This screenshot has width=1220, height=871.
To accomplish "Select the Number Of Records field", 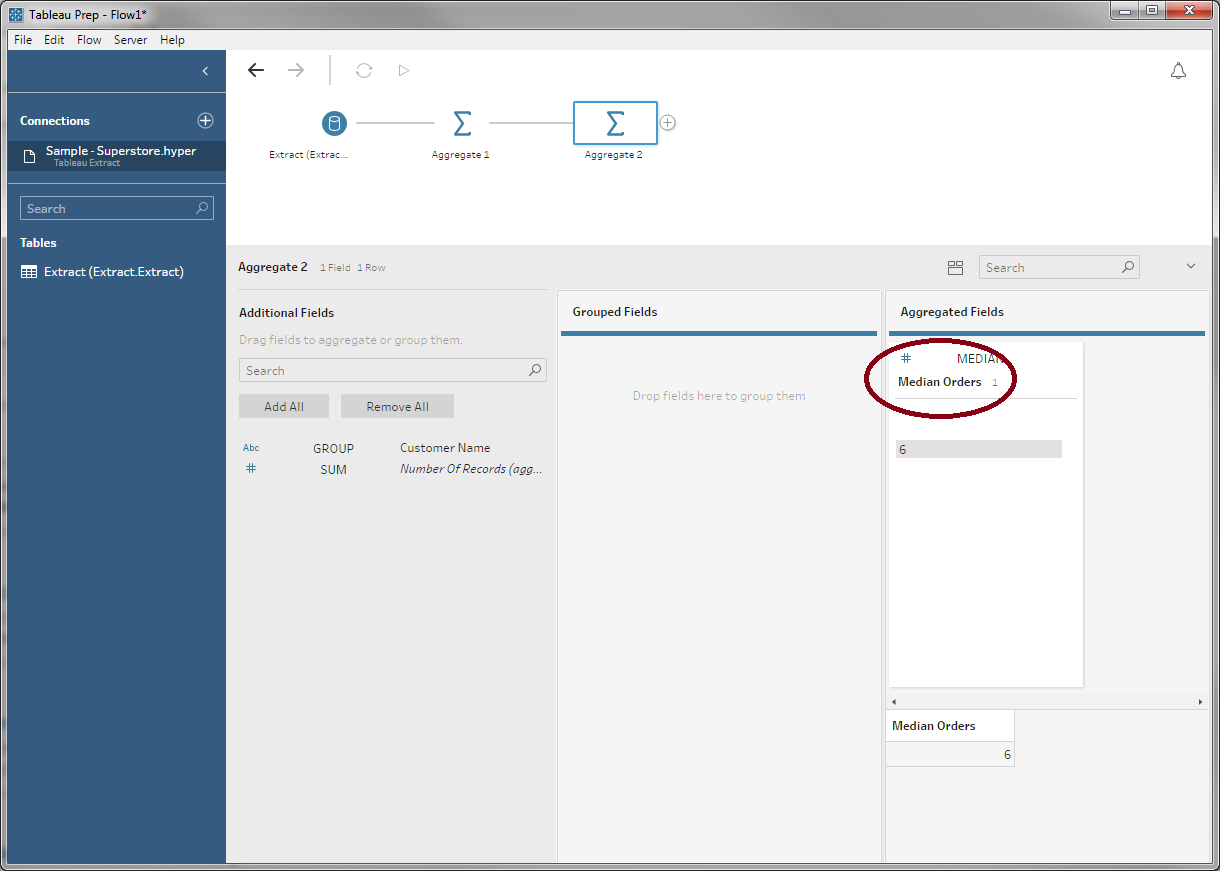I will pyautogui.click(x=471, y=469).
